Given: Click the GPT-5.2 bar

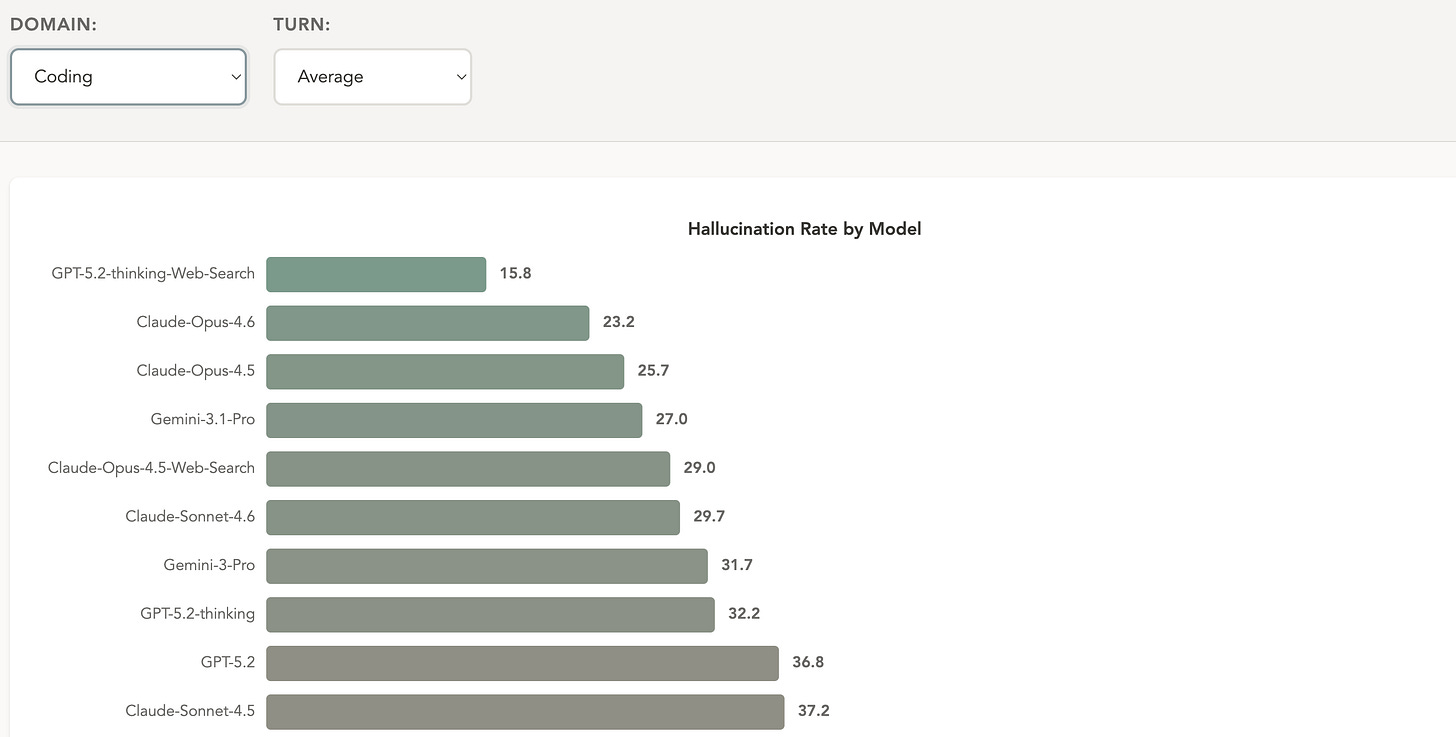Looking at the screenshot, I should [522, 663].
